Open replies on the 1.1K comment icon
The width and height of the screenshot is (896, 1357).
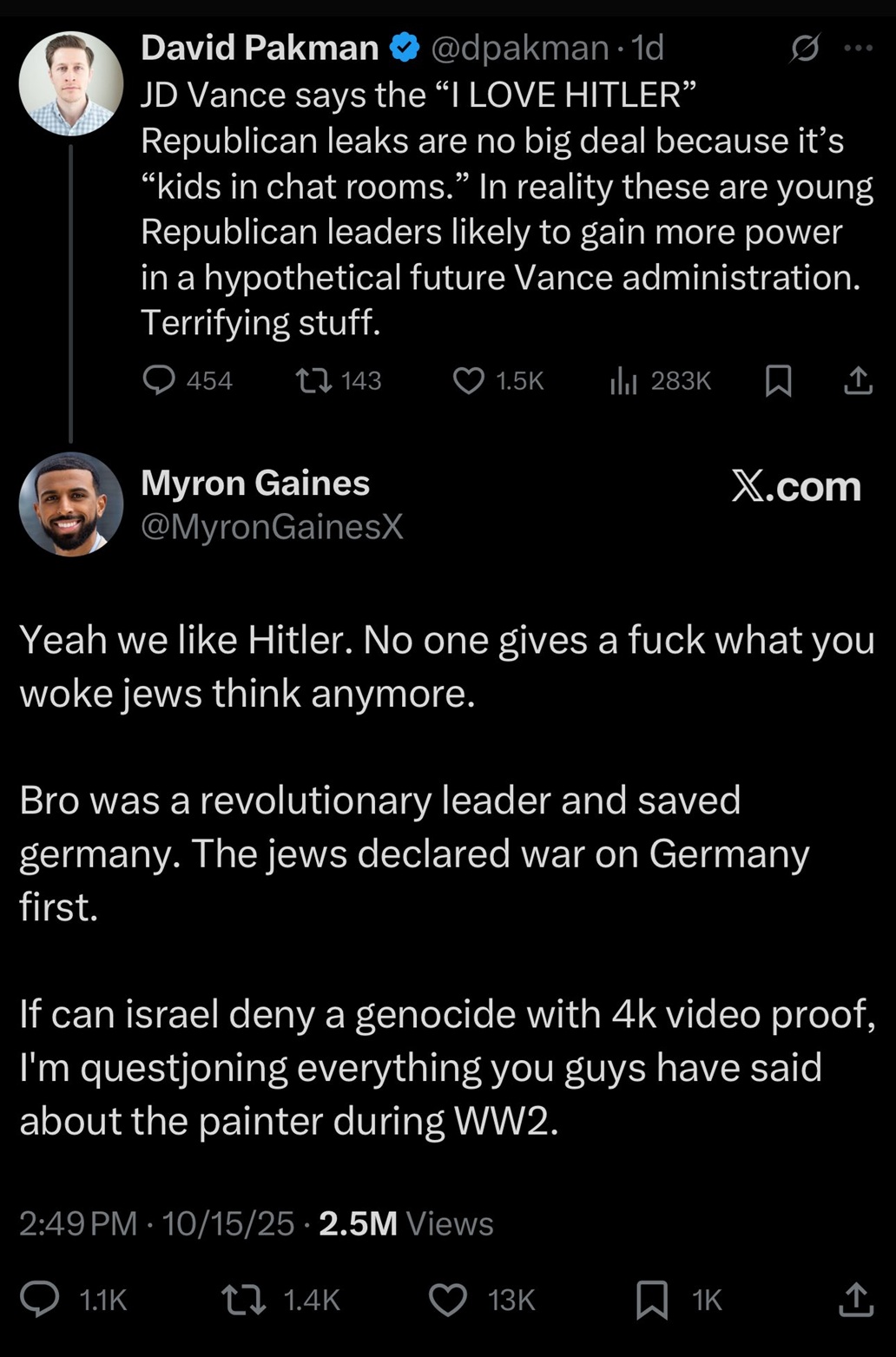[41, 1299]
